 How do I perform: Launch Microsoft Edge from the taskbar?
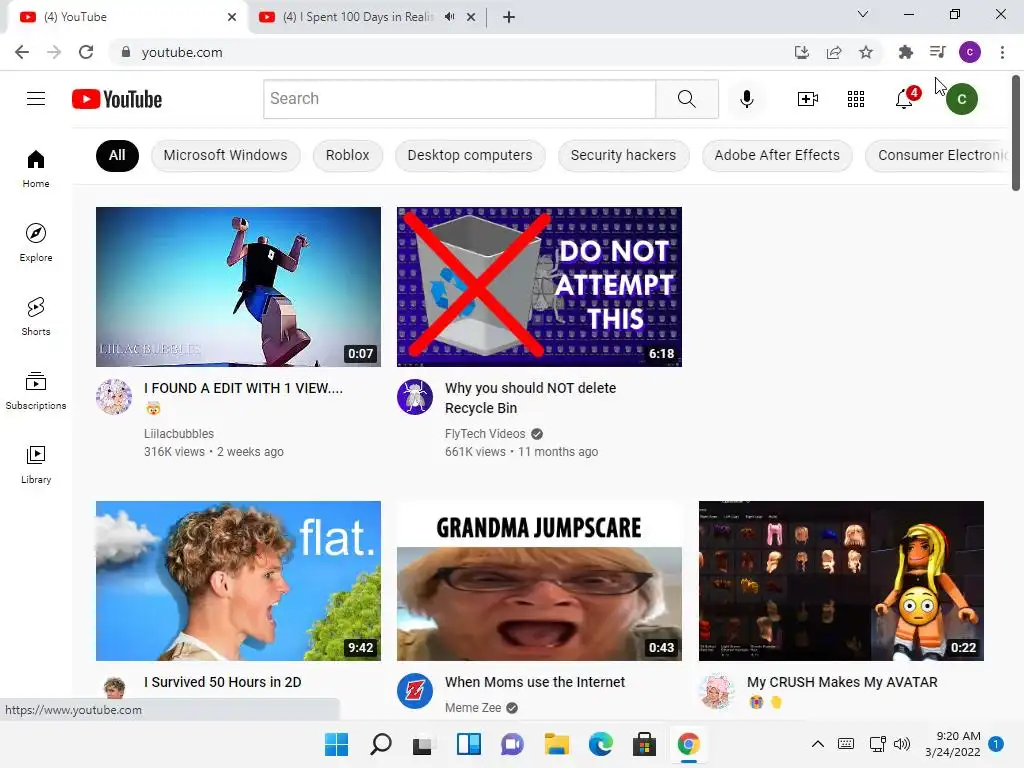click(601, 744)
